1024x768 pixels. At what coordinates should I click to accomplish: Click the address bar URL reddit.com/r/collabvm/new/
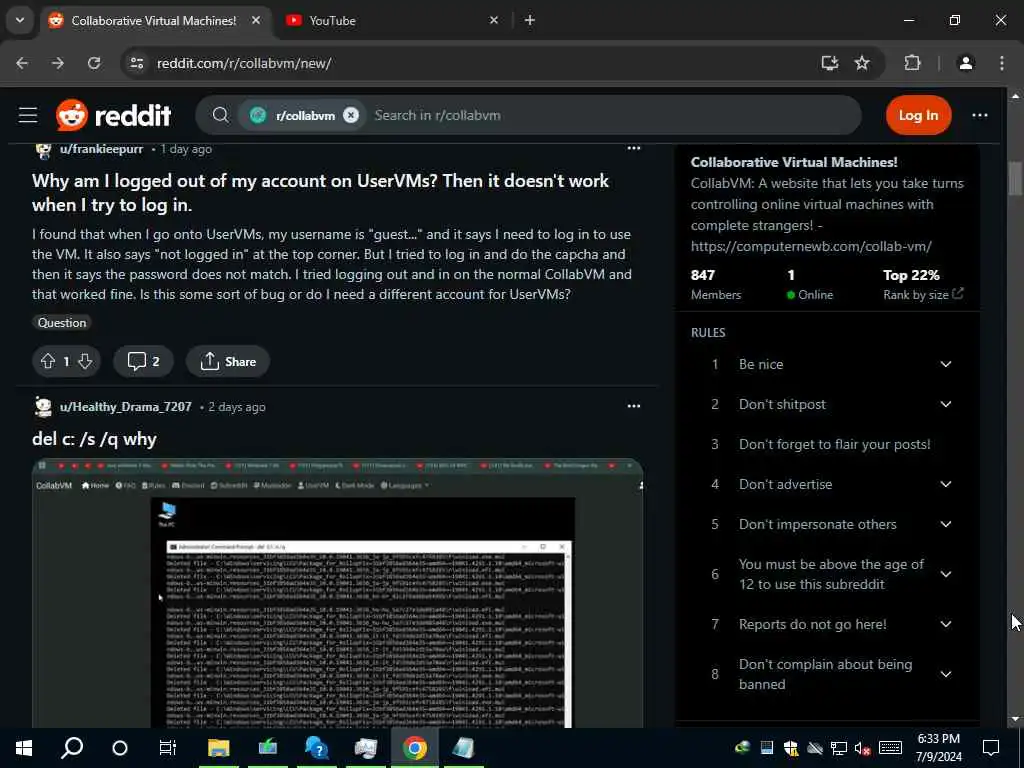tap(244, 63)
